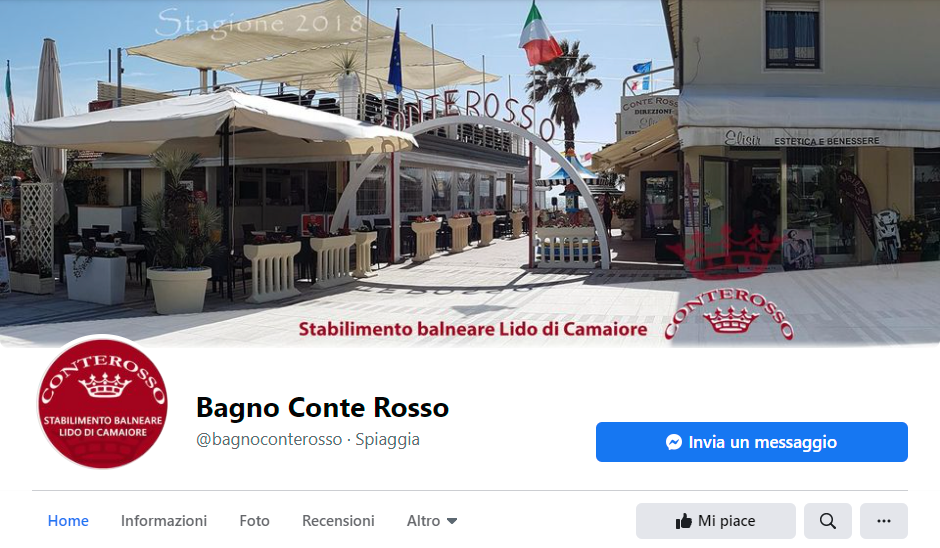Screen dimensions: 940x548
Task: Click the Stabilimento balneare Lido di Camaiore caption
Action: coord(473,329)
